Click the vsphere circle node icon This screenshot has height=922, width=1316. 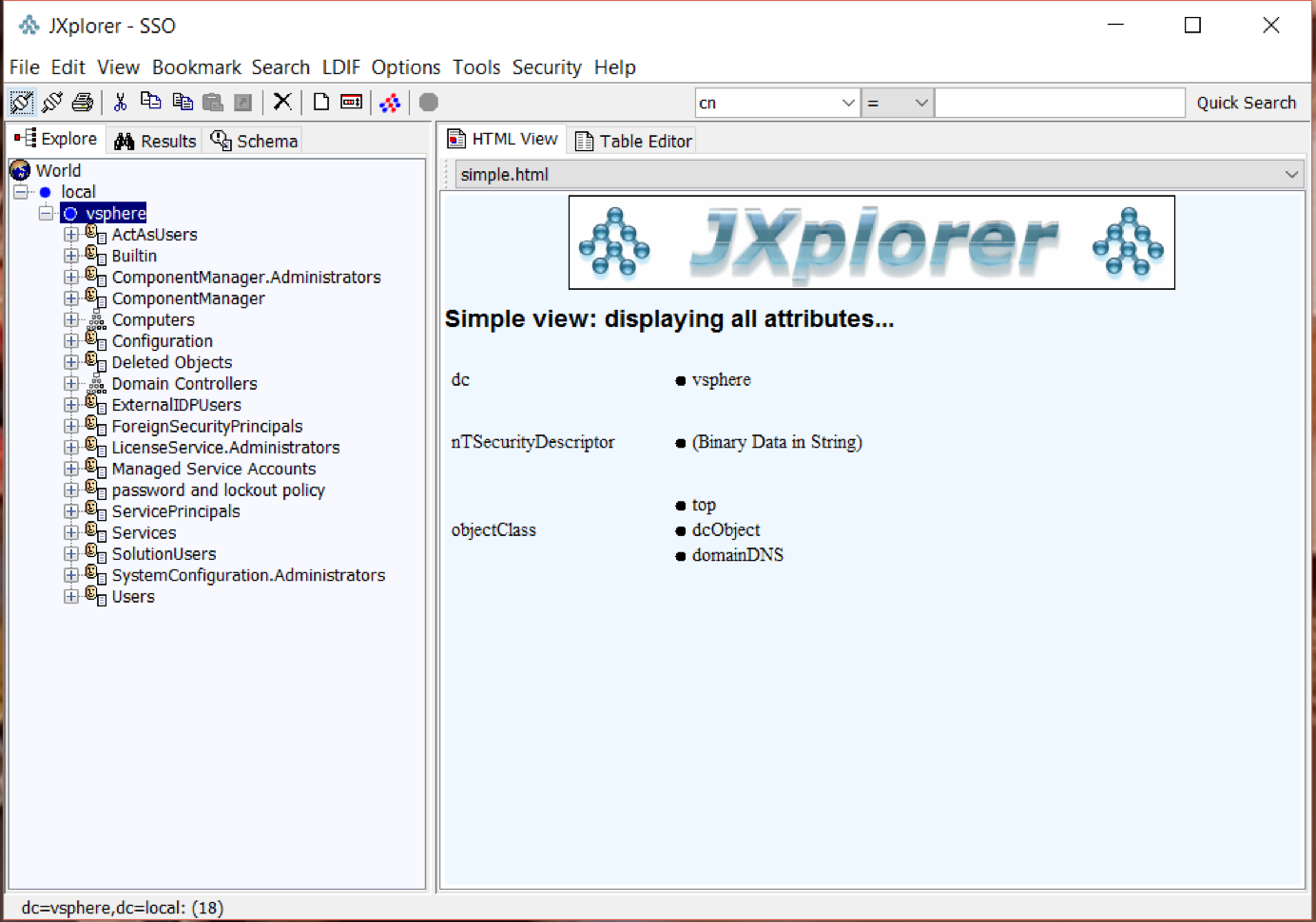70,213
